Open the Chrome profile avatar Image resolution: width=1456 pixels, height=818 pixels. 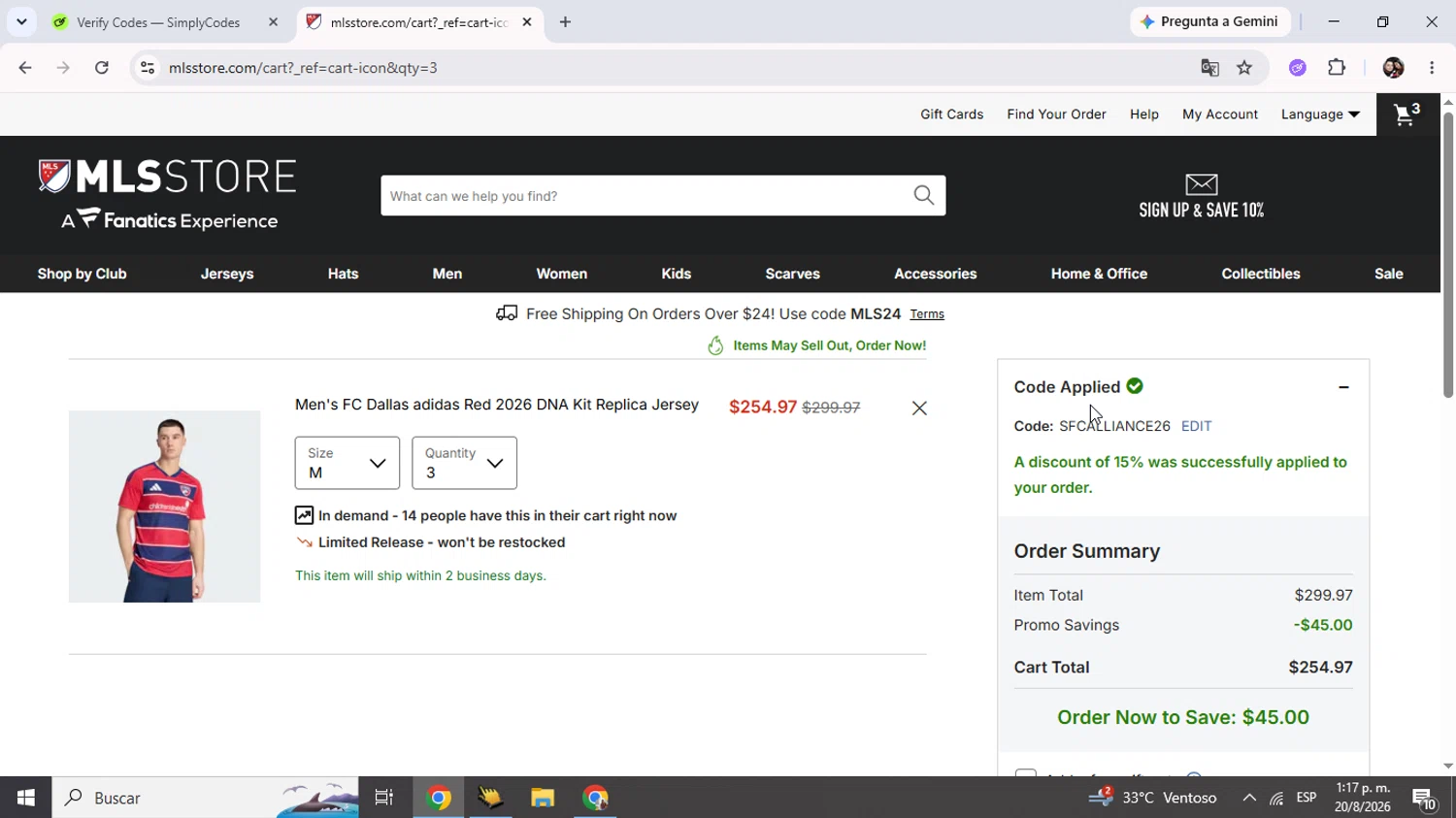(1393, 68)
